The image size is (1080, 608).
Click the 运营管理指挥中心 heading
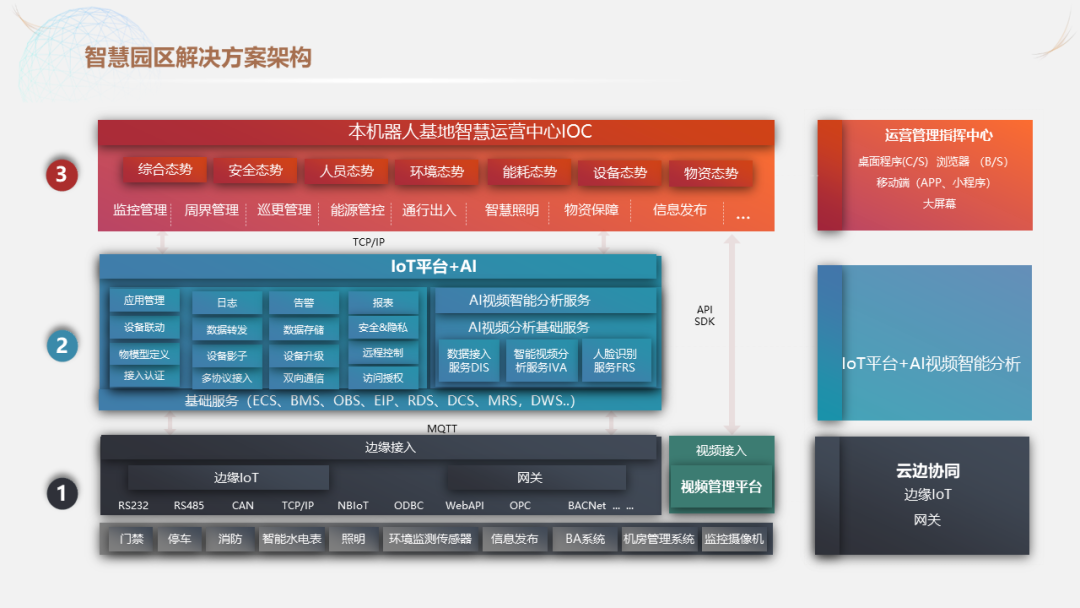(939, 136)
